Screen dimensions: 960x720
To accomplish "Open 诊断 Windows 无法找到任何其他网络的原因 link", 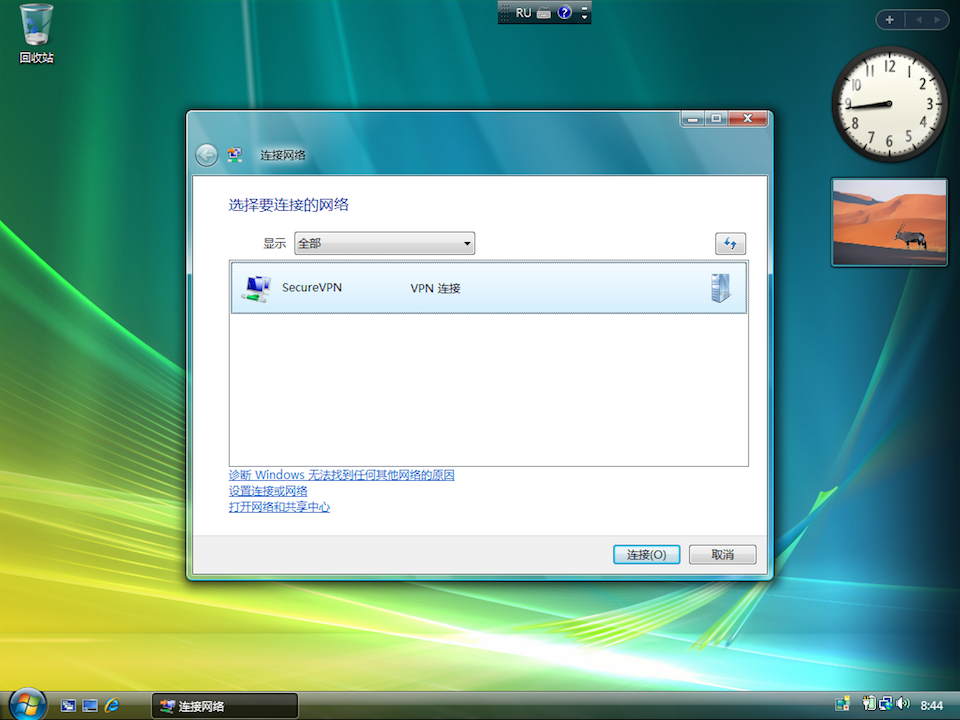I will (x=342, y=475).
